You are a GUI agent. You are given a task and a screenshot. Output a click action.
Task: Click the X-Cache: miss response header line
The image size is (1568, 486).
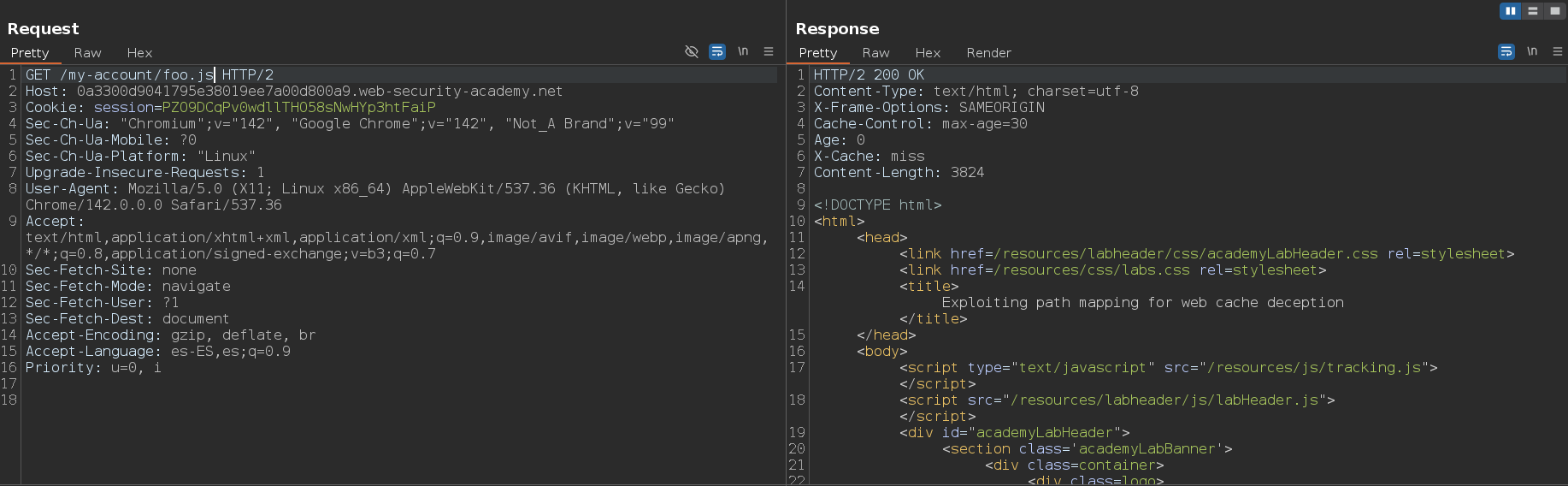(x=869, y=157)
